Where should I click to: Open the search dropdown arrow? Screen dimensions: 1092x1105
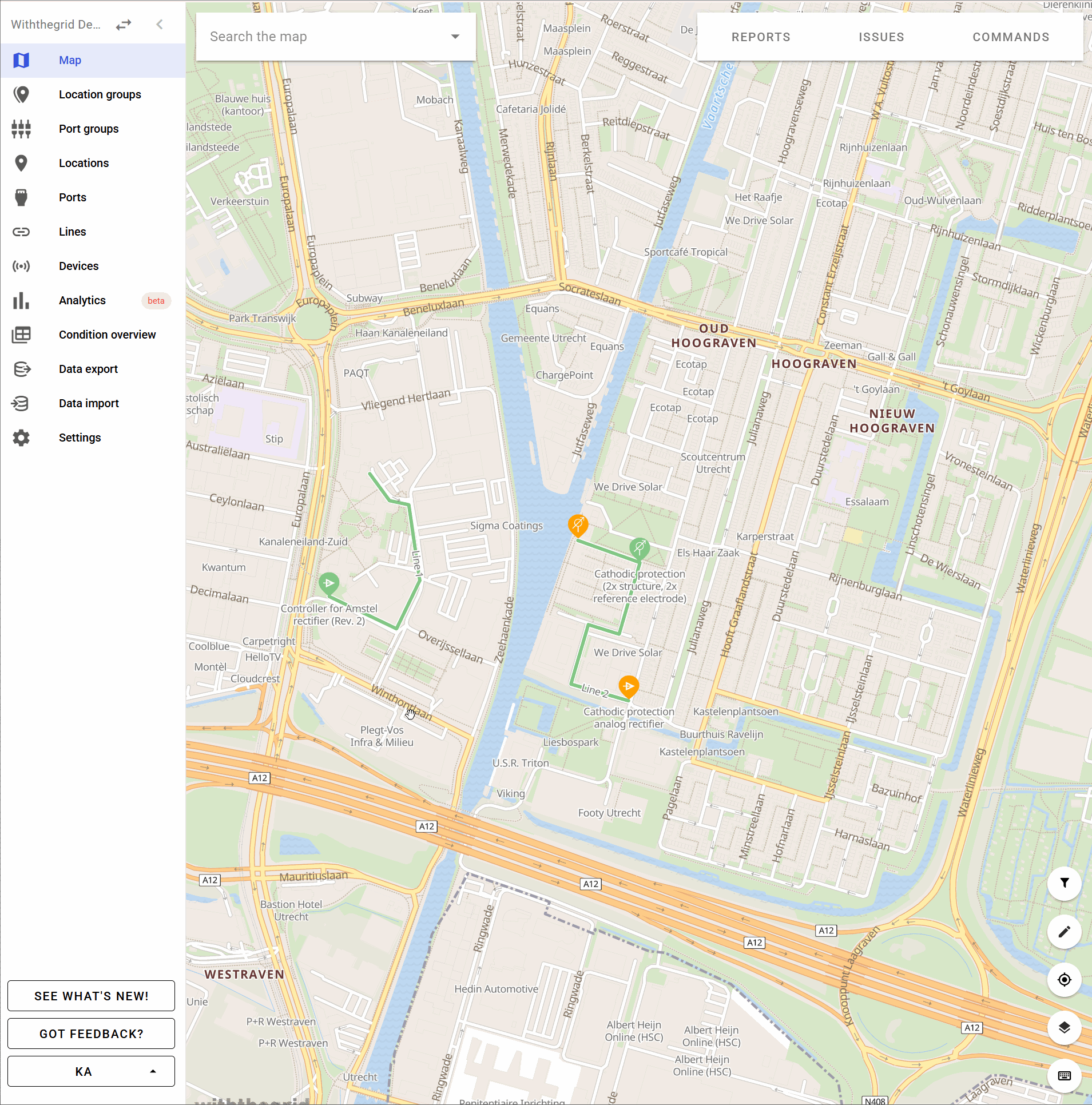[455, 36]
